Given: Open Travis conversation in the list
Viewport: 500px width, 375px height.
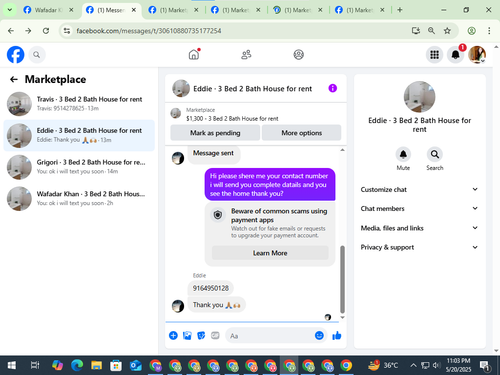Looking at the screenshot, I should tap(79, 104).
